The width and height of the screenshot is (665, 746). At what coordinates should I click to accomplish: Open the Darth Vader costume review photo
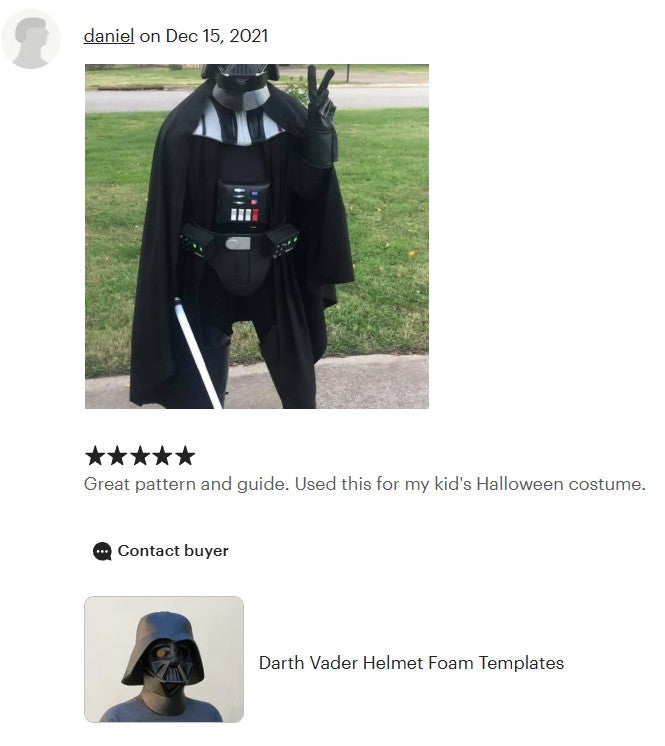click(257, 236)
